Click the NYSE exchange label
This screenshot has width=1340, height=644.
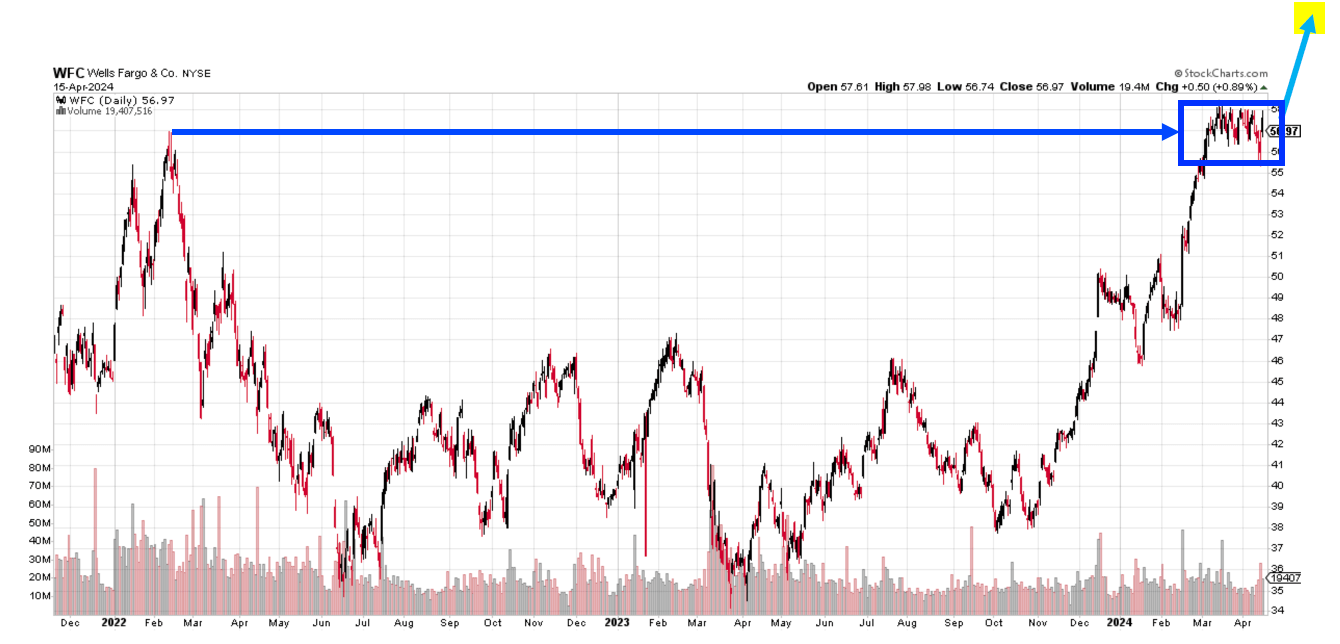[197, 74]
